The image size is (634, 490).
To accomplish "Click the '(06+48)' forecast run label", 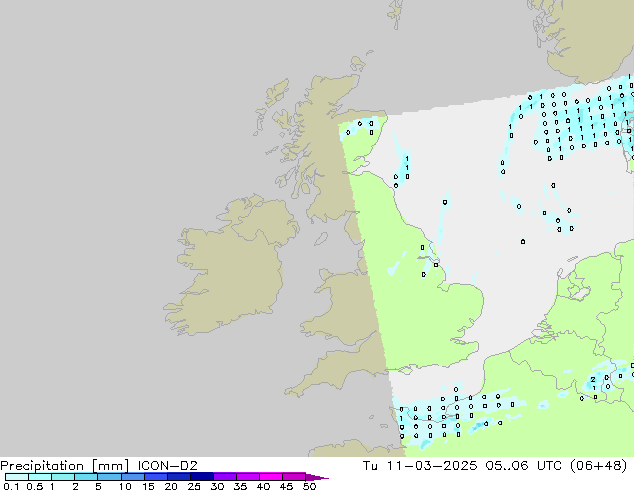I will coord(598,466).
